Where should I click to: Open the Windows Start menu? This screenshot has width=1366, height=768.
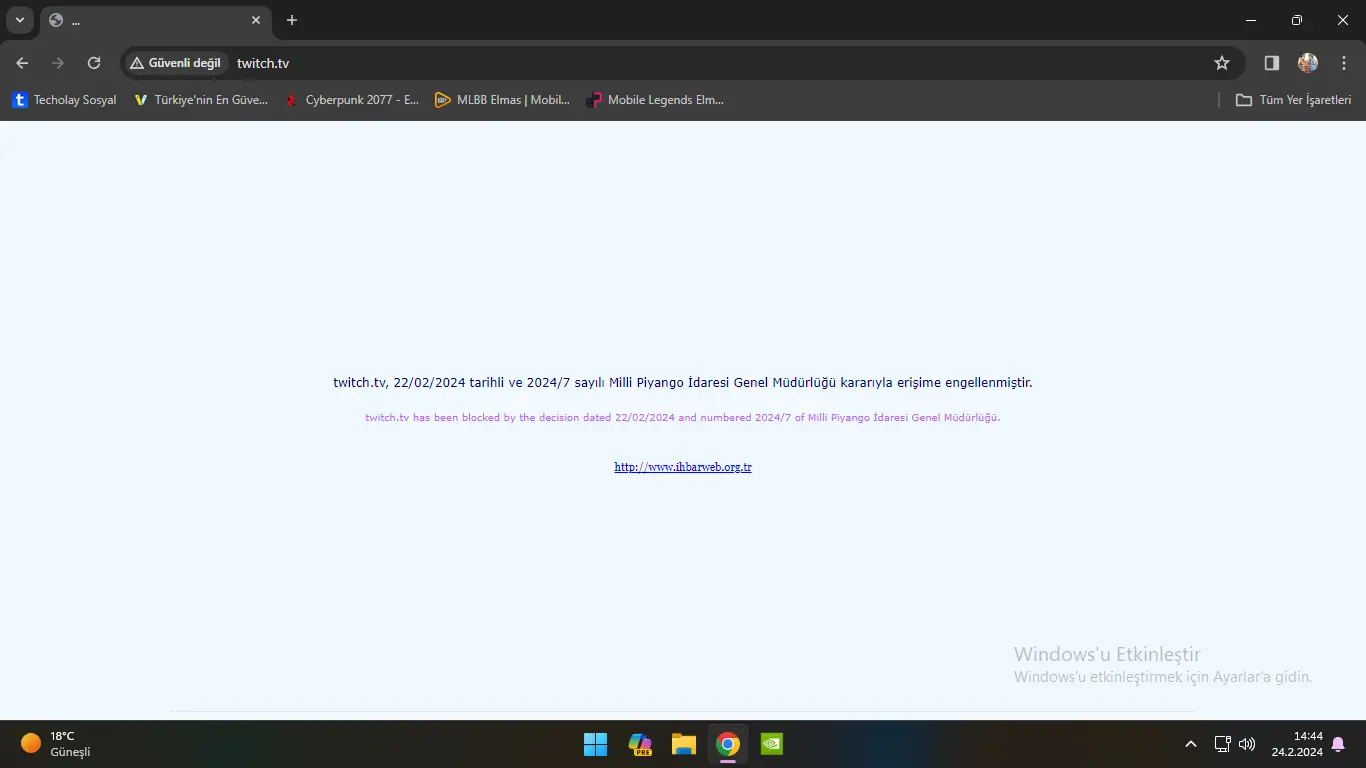click(x=595, y=744)
